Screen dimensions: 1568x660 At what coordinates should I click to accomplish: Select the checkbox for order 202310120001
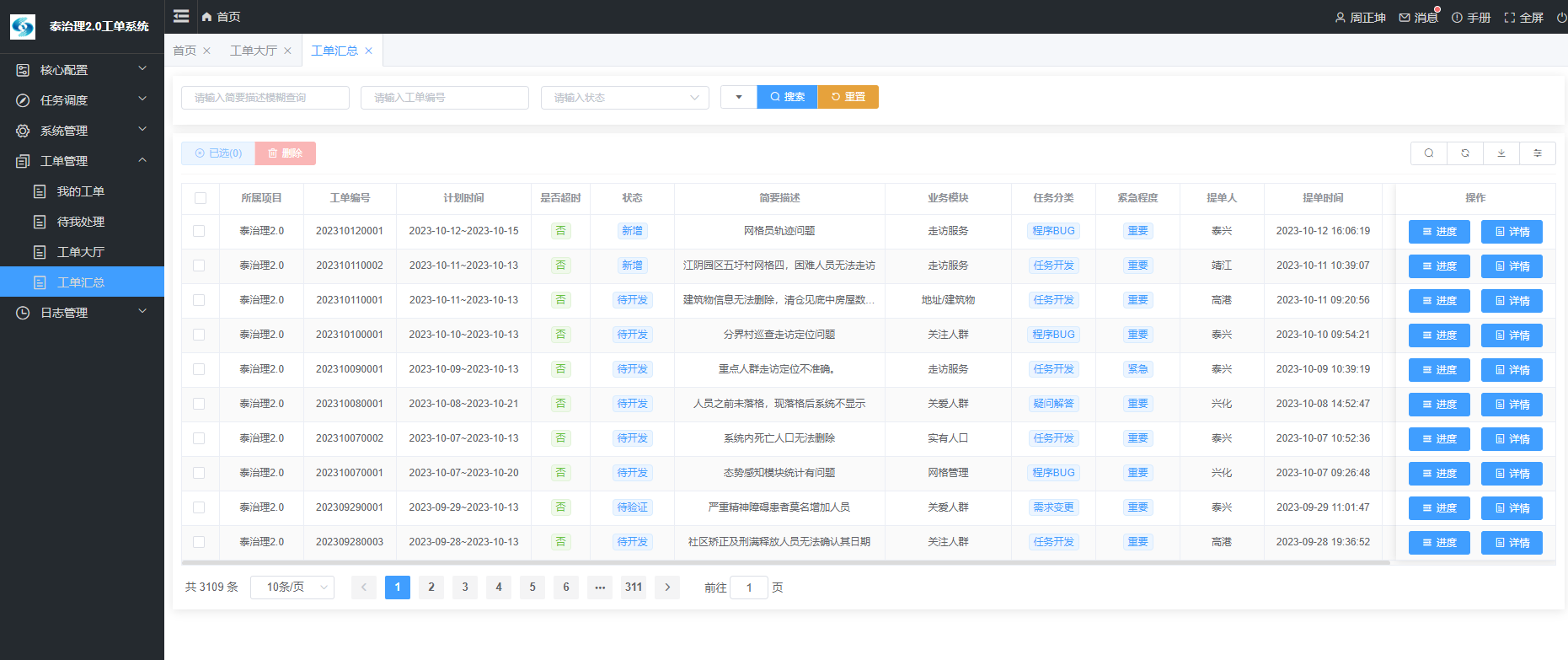click(x=199, y=231)
